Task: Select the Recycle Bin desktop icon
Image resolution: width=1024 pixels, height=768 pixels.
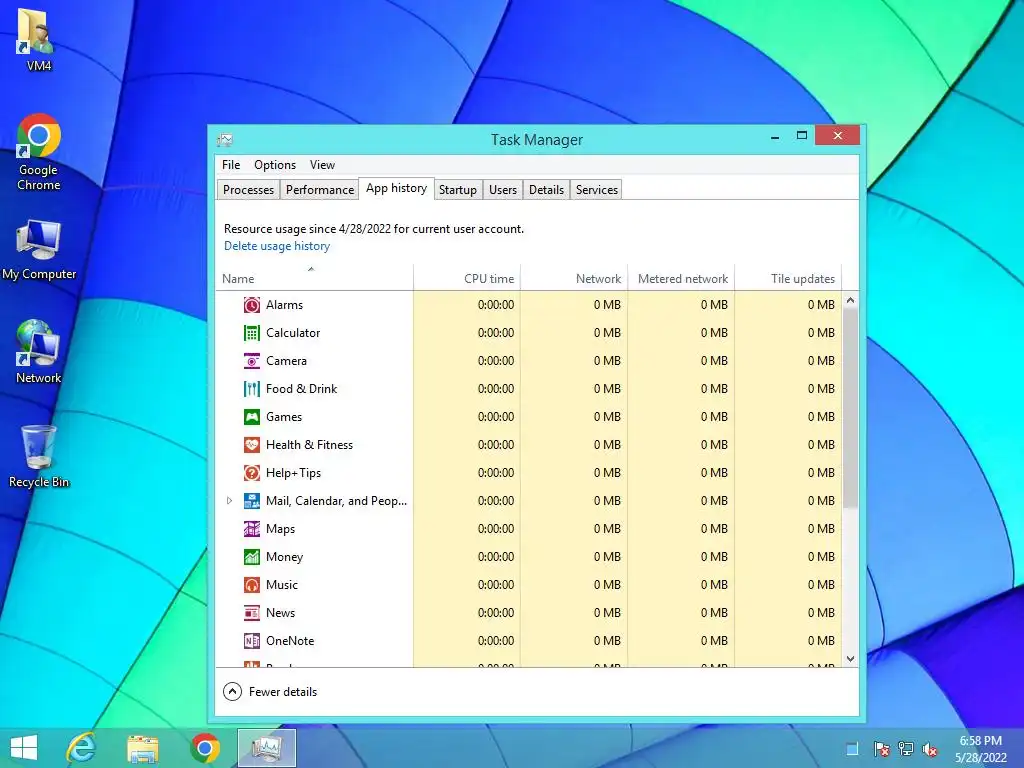Action: click(x=39, y=456)
